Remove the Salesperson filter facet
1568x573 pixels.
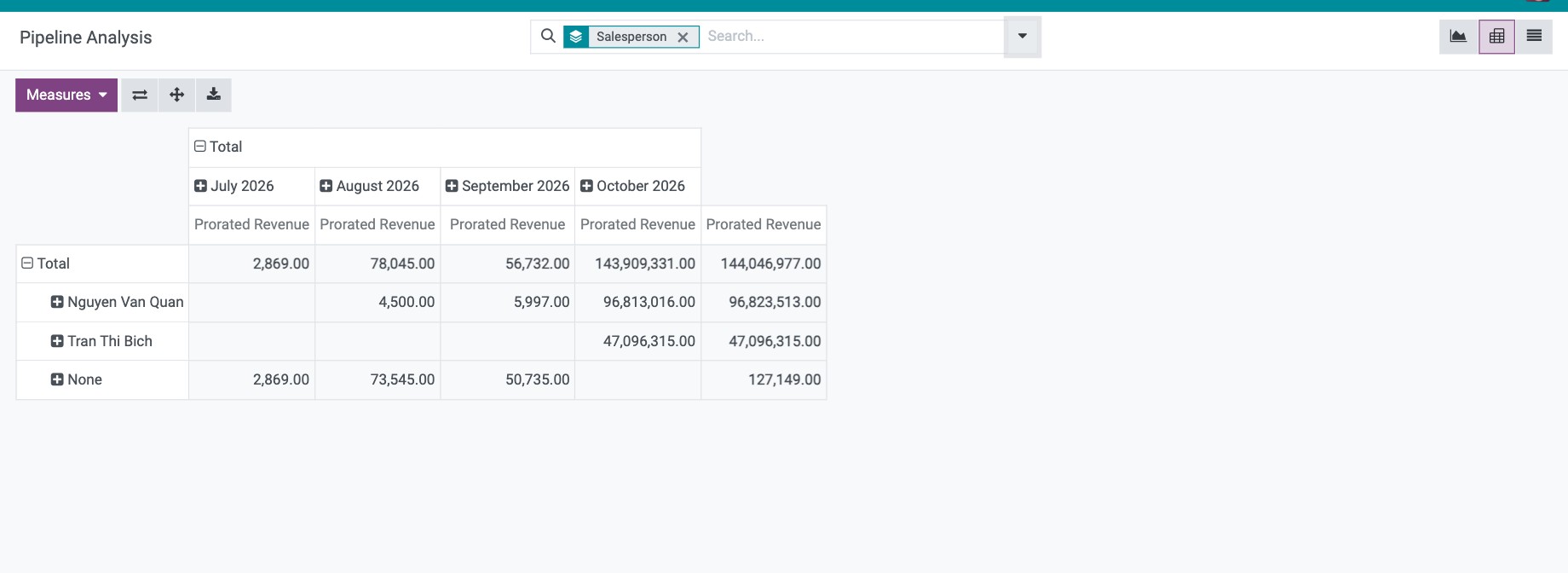(x=683, y=38)
